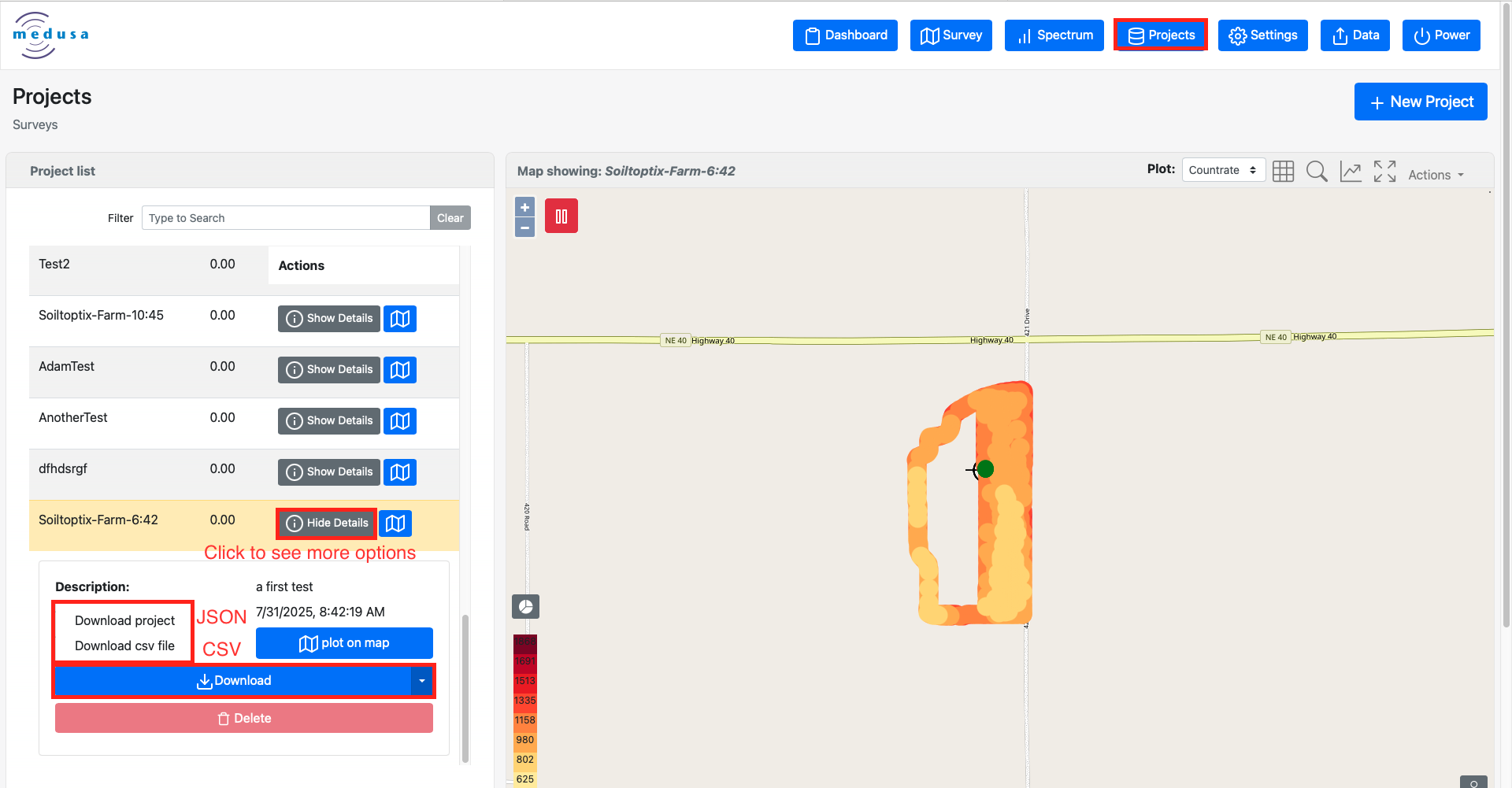
Task: Expand the map Actions dropdown
Action: 1436,175
